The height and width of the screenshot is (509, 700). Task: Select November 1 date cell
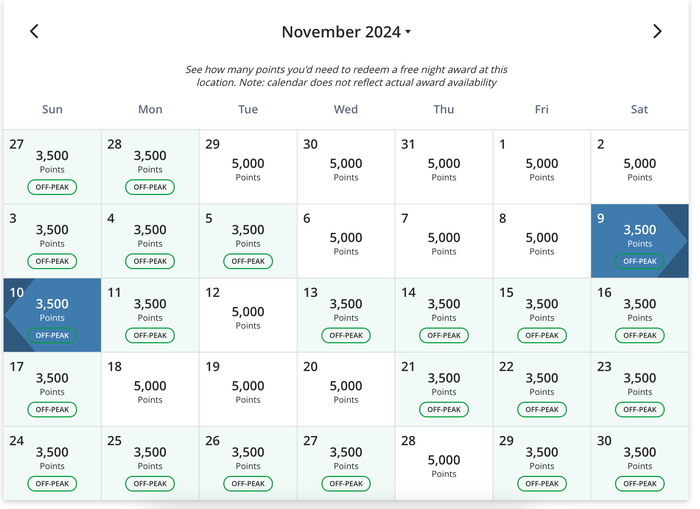542,167
